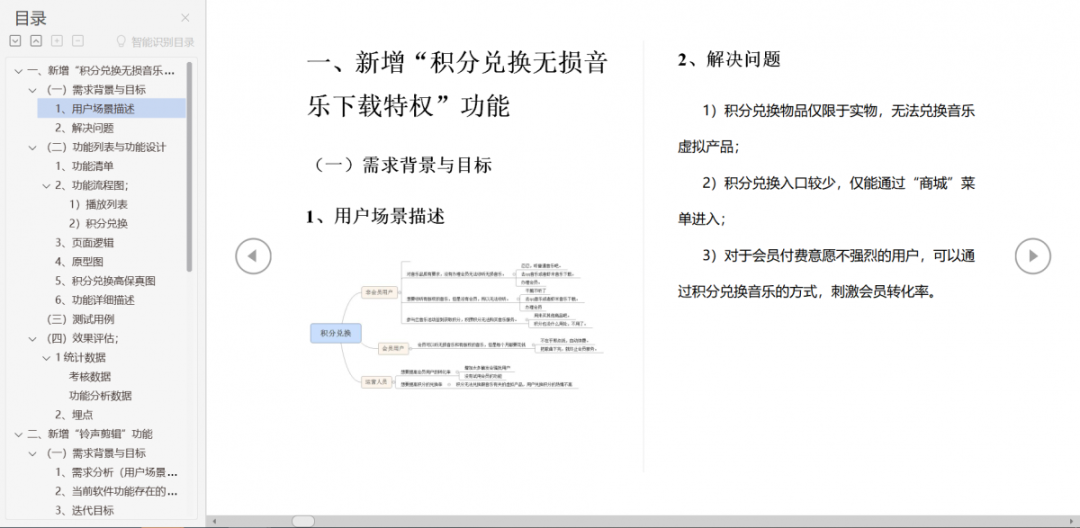Click the left scroll arrow of the bottom scrollbar
The image size is (1080, 528).
tap(212, 521)
